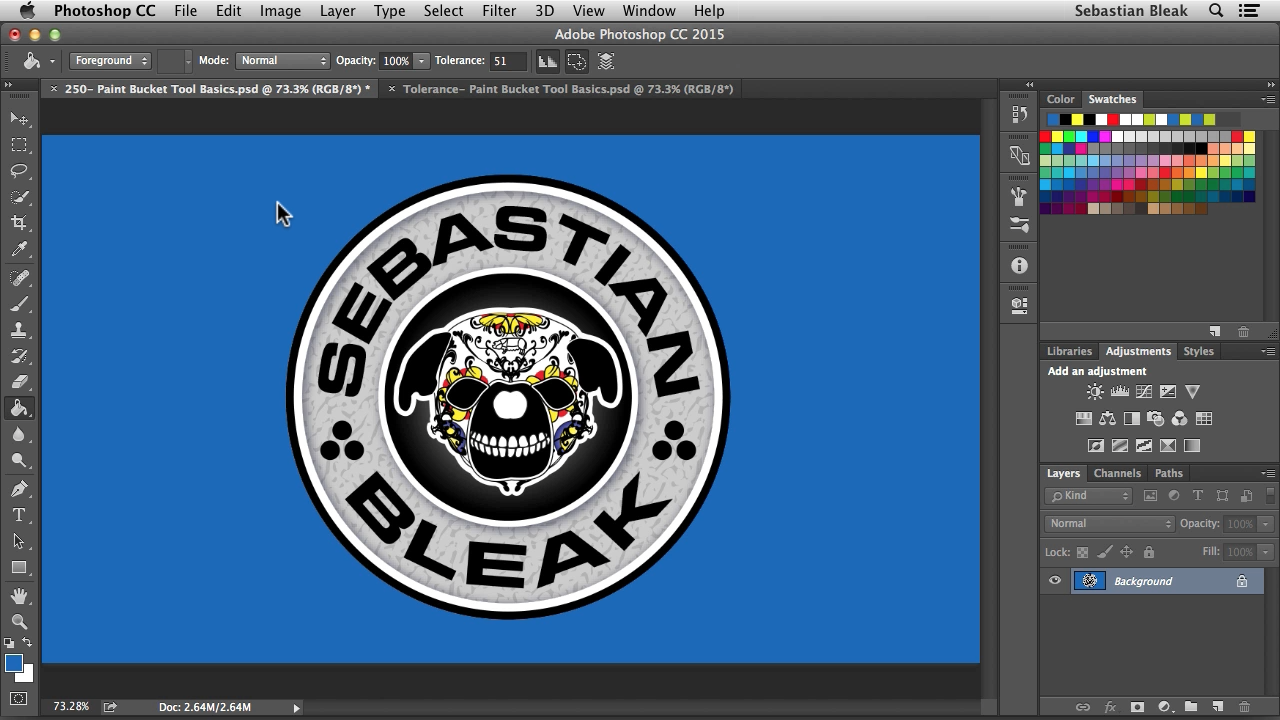Hide the Background layer eye icon

point(1055,581)
